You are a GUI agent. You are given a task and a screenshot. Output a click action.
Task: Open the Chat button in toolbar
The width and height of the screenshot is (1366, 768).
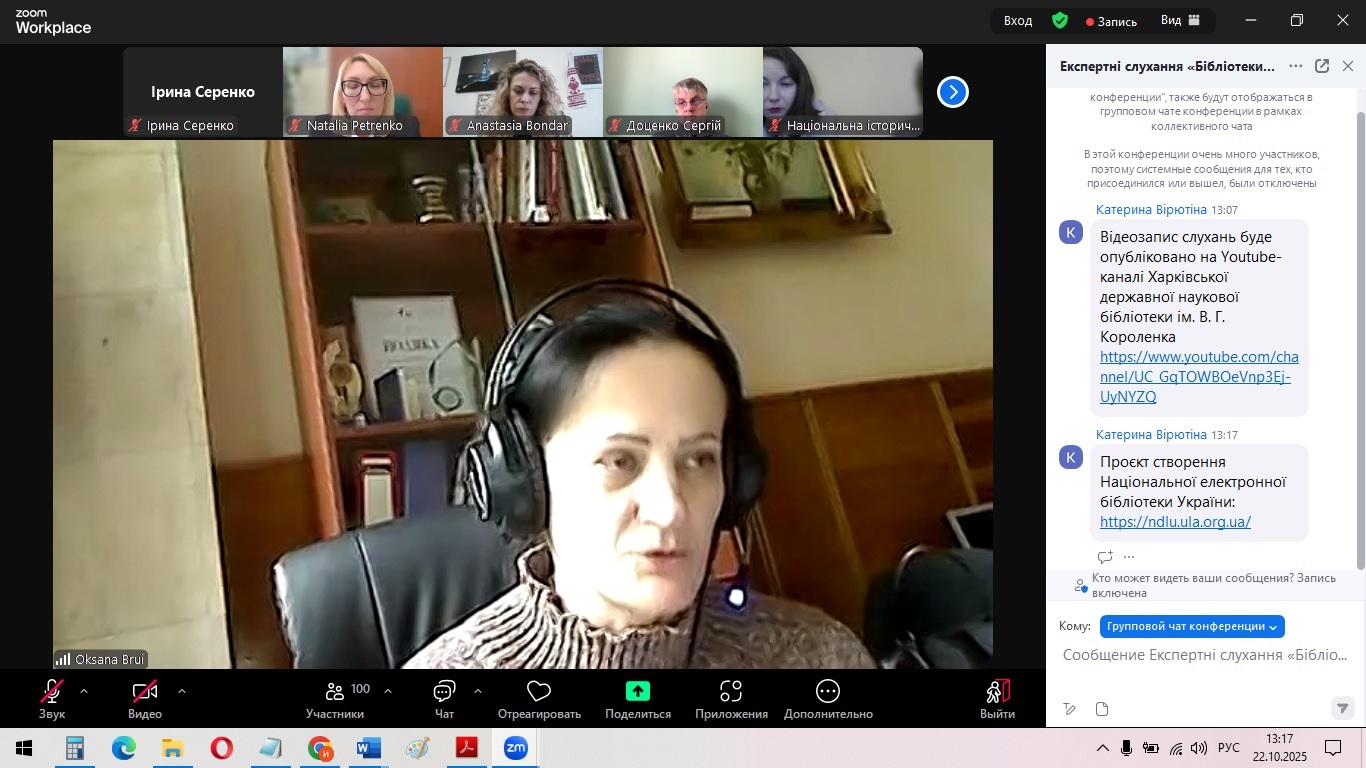pyautogui.click(x=444, y=692)
